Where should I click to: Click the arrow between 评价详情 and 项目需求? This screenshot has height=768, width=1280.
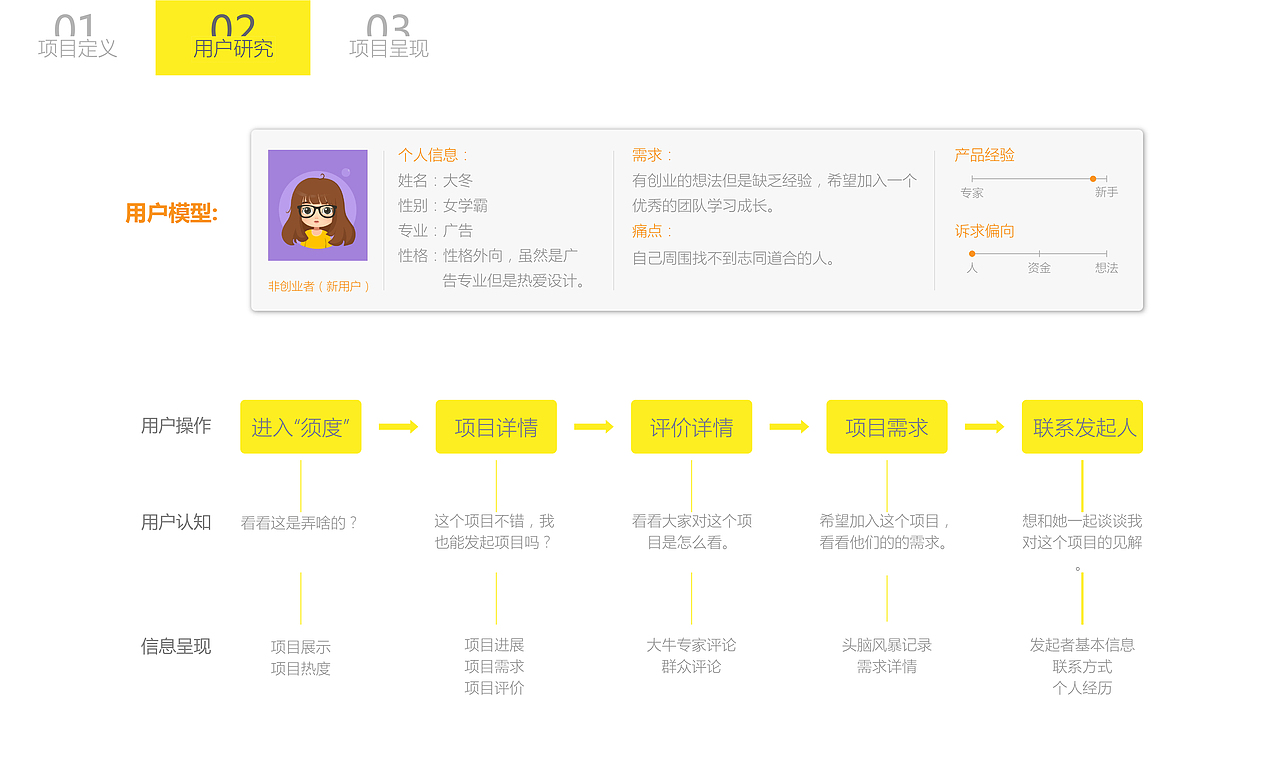click(789, 427)
